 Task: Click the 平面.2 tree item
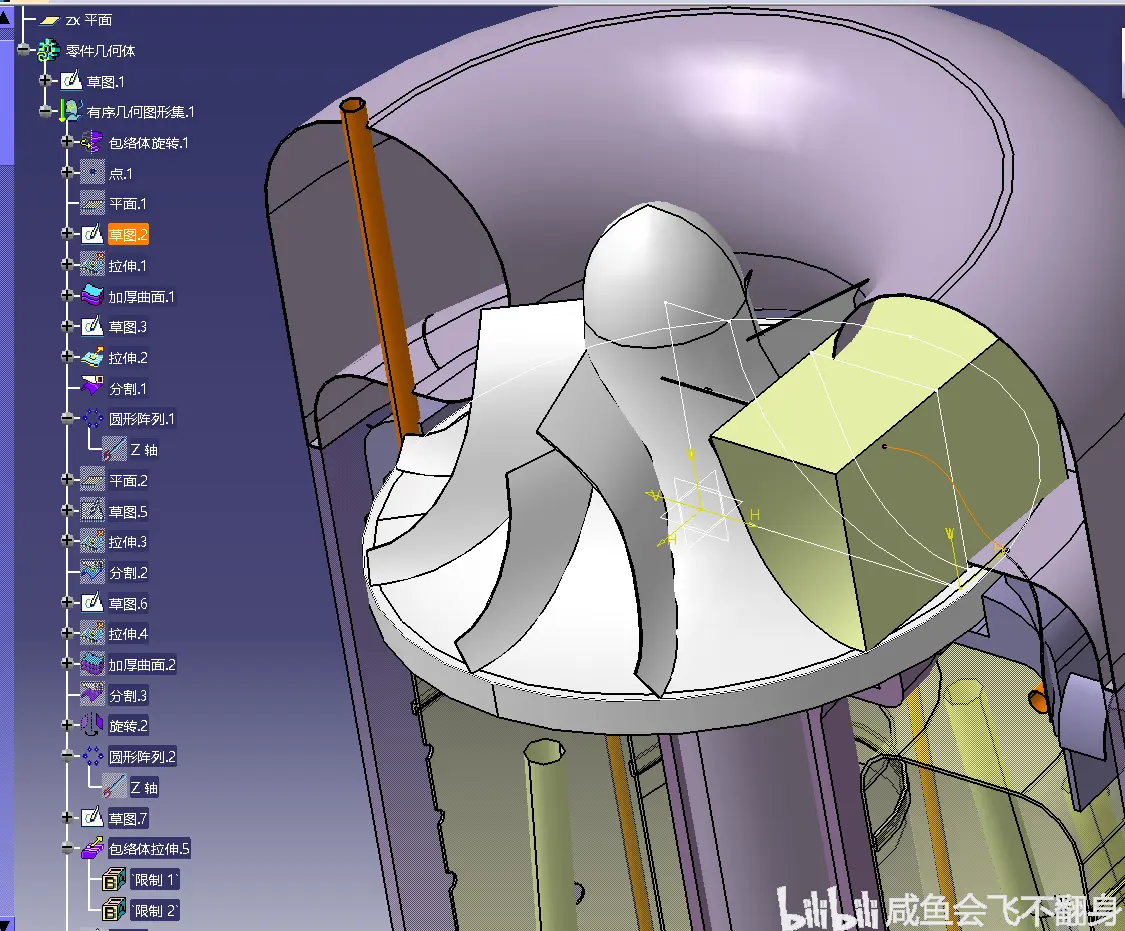click(128, 481)
